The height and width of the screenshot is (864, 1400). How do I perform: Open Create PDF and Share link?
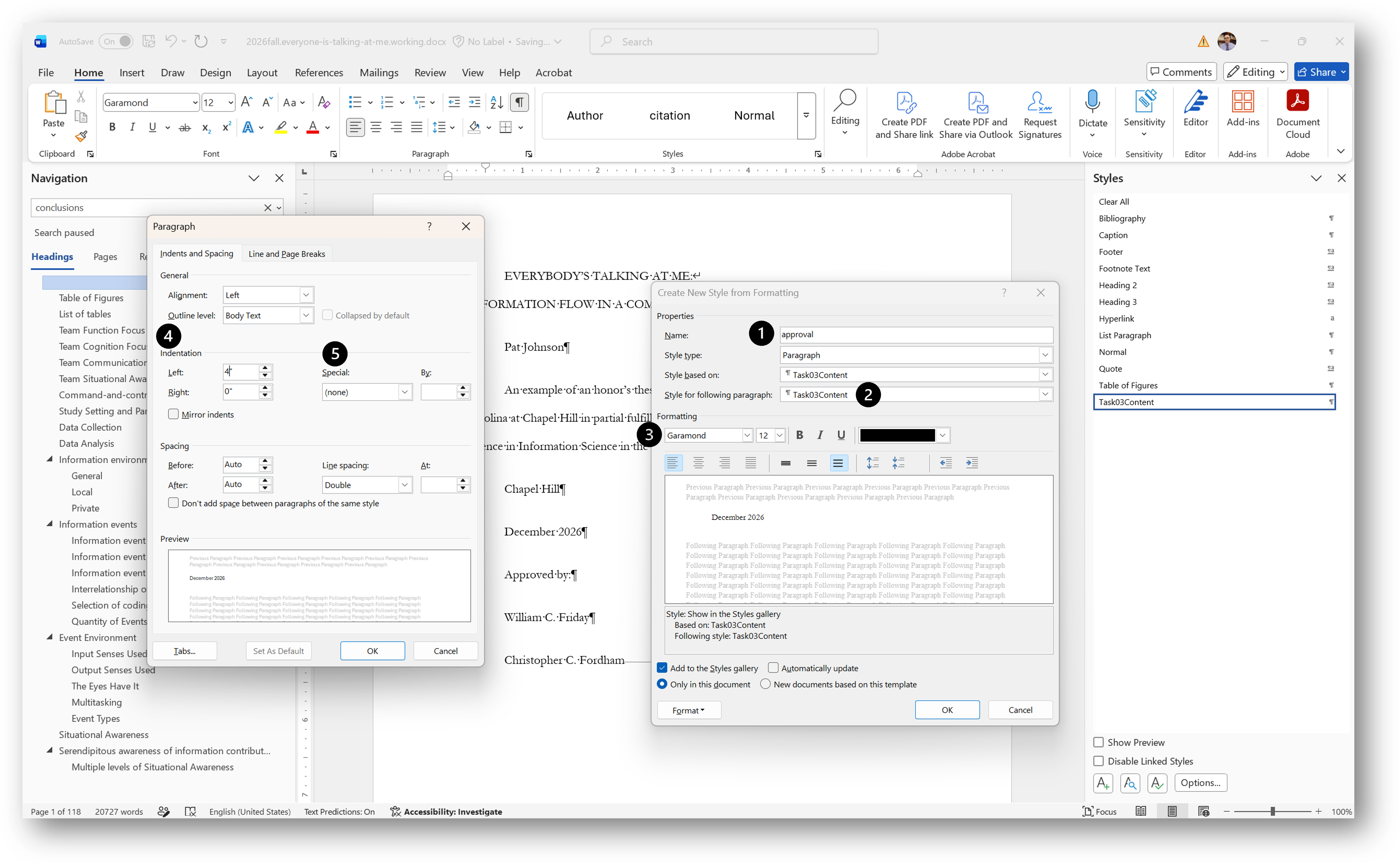(904, 115)
